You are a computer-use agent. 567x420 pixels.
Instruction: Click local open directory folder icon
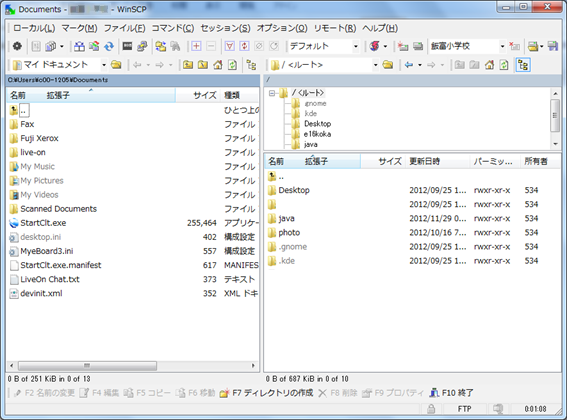pyautogui.click(x=116, y=65)
